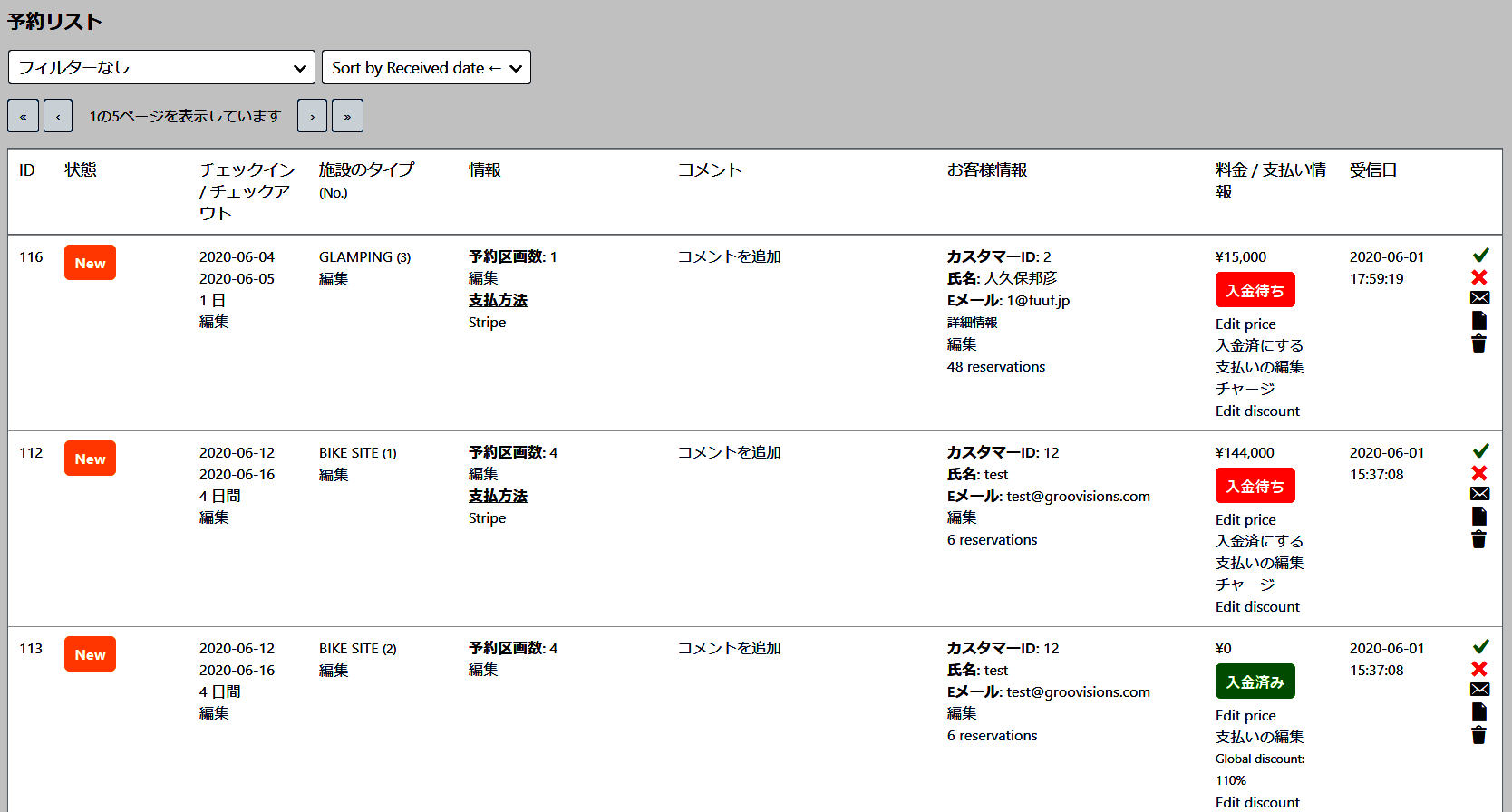Reject reservation 112 with red X

click(x=1479, y=473)
